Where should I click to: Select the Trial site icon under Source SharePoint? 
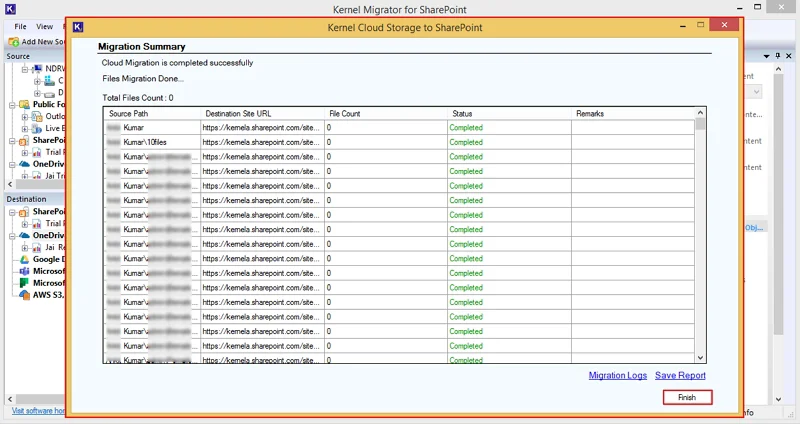tap(37, 153)
